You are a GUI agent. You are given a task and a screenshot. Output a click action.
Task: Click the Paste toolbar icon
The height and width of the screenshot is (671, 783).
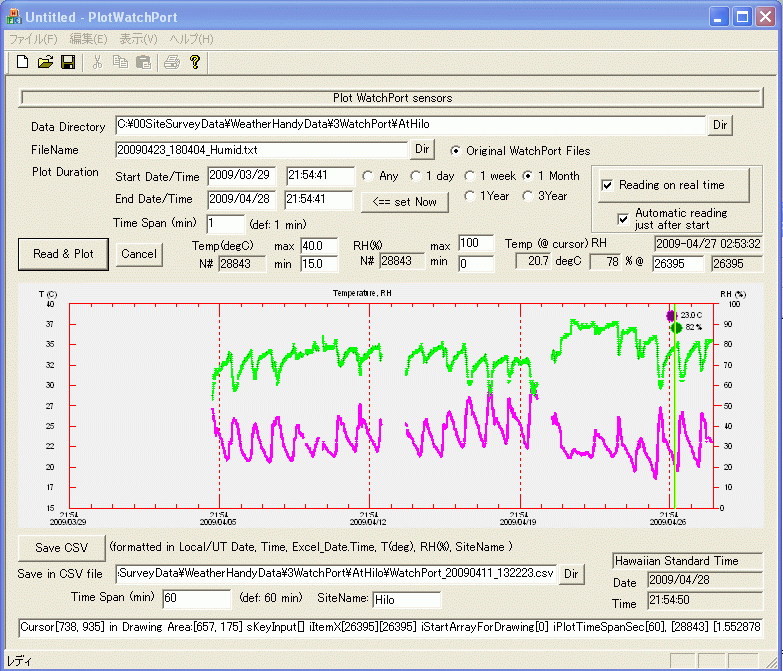pos(143,62)
